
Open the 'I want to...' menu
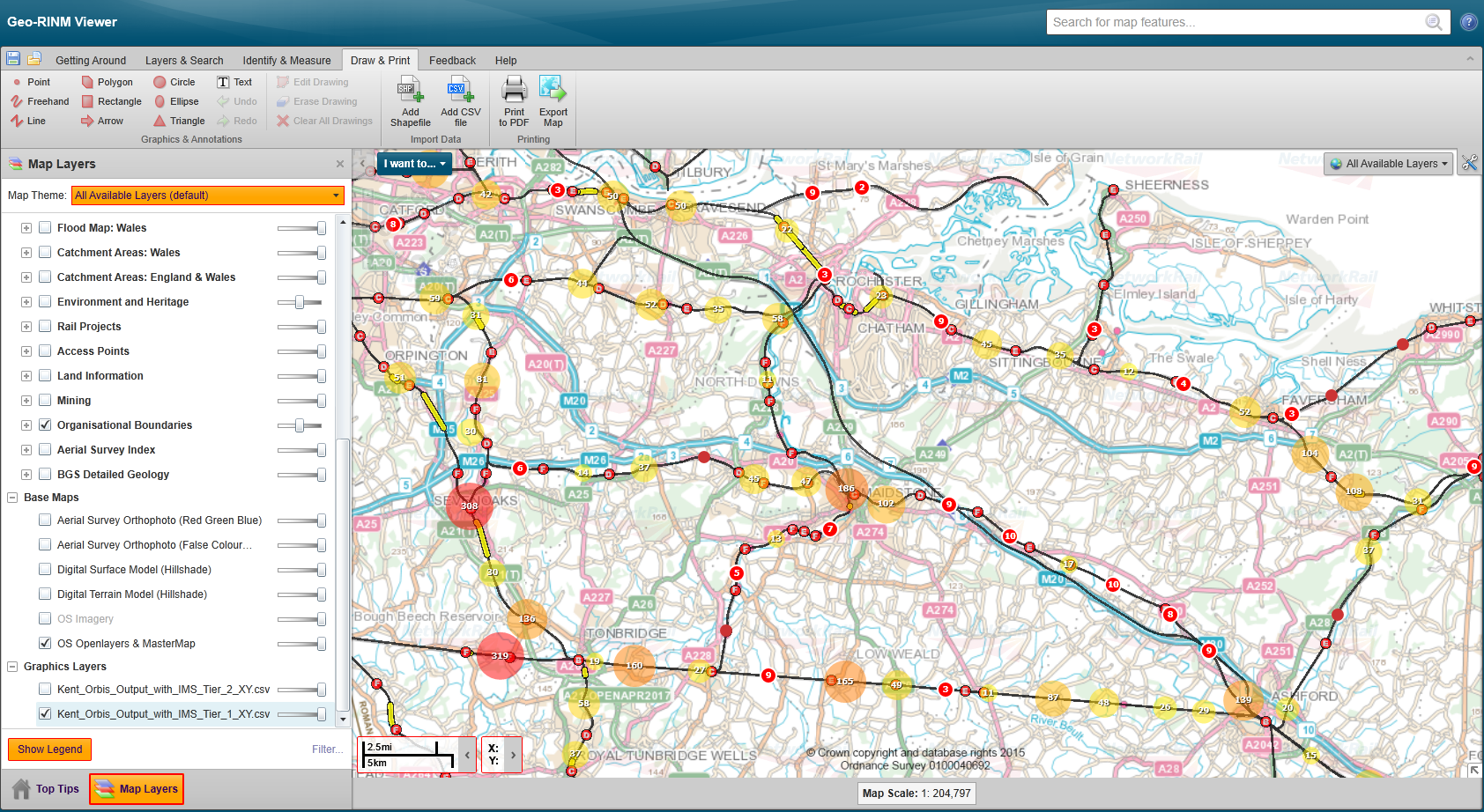415,164
